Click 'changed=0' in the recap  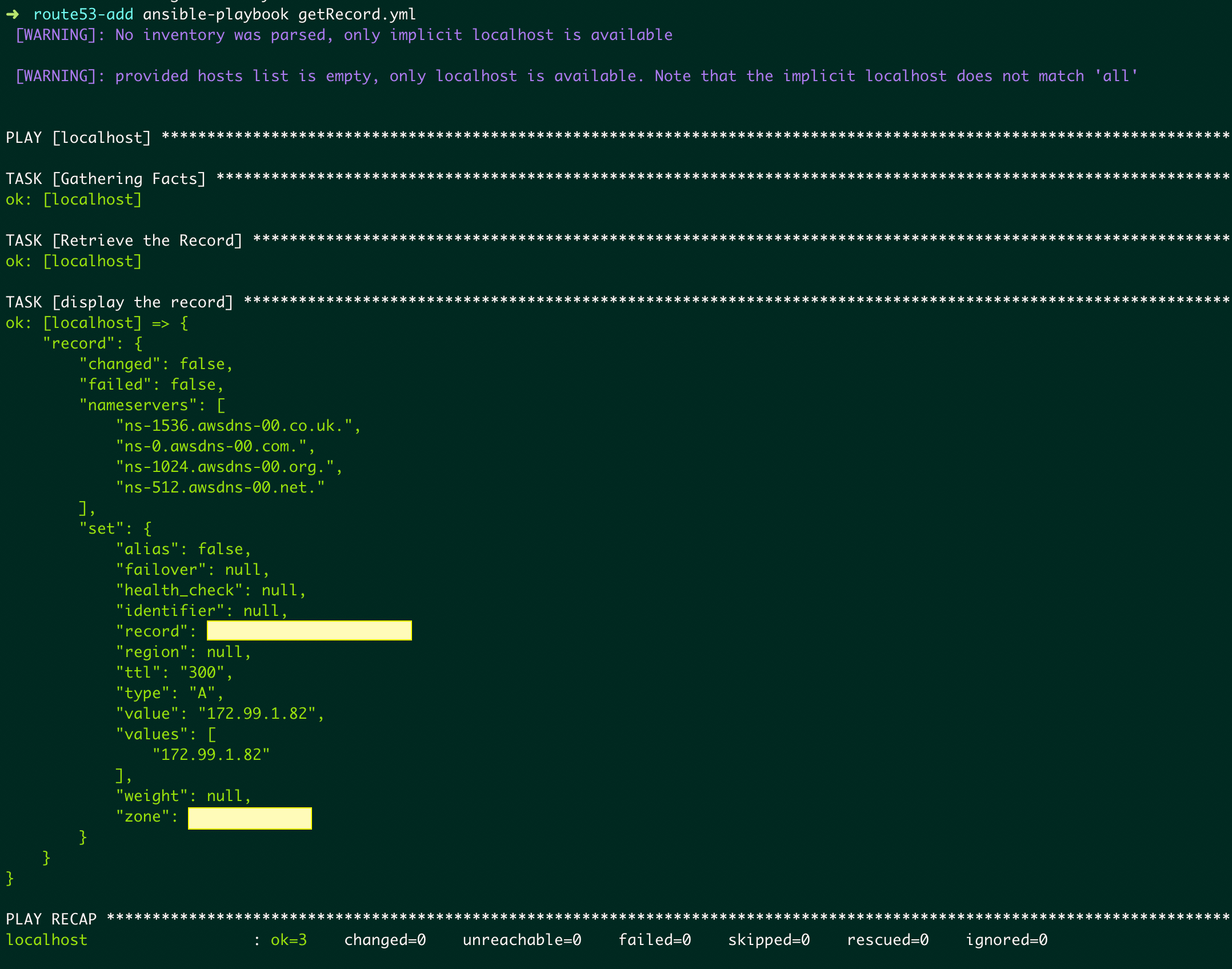tap(385, 940)
